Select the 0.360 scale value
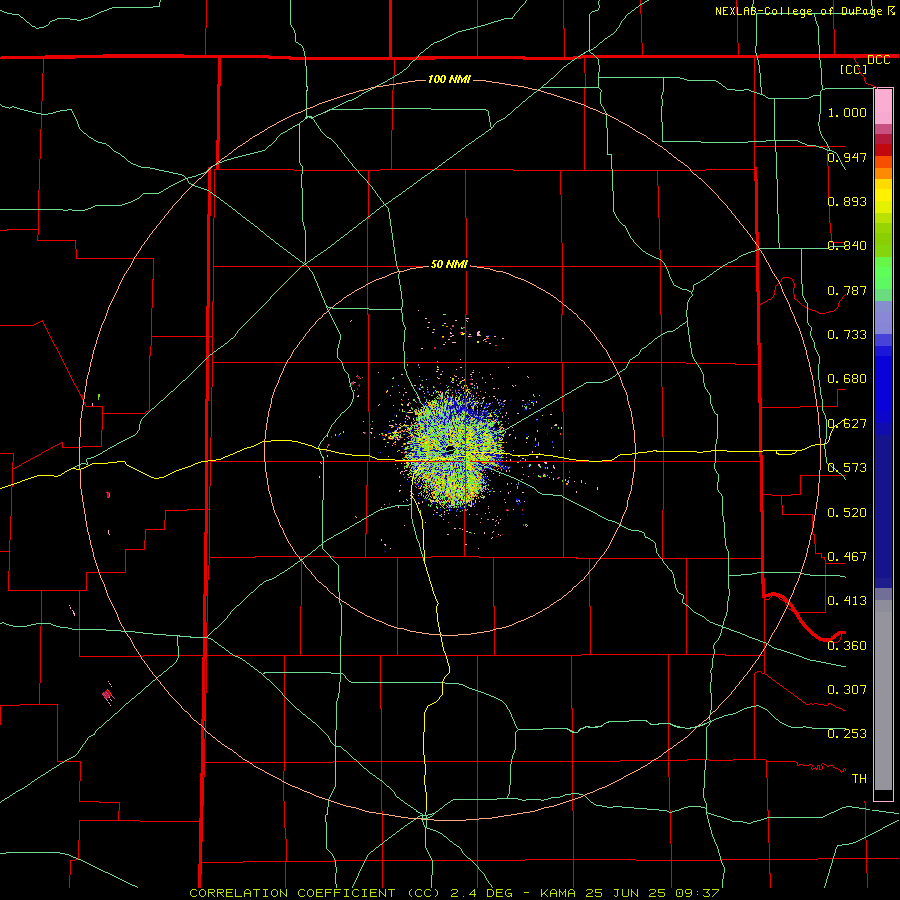 (847, 646)
